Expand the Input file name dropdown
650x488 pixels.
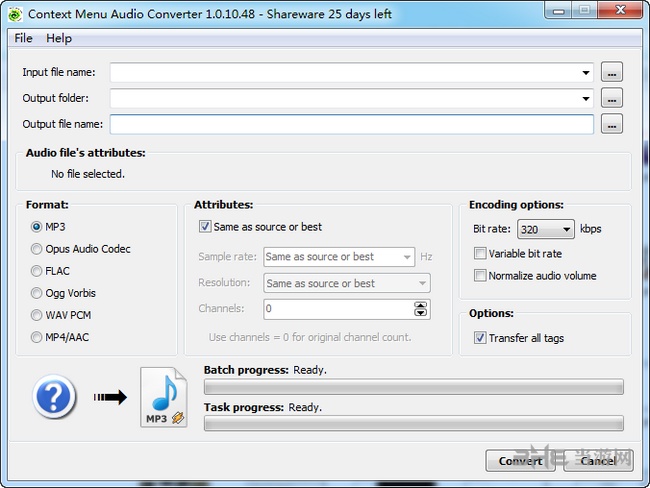point(586,73)
